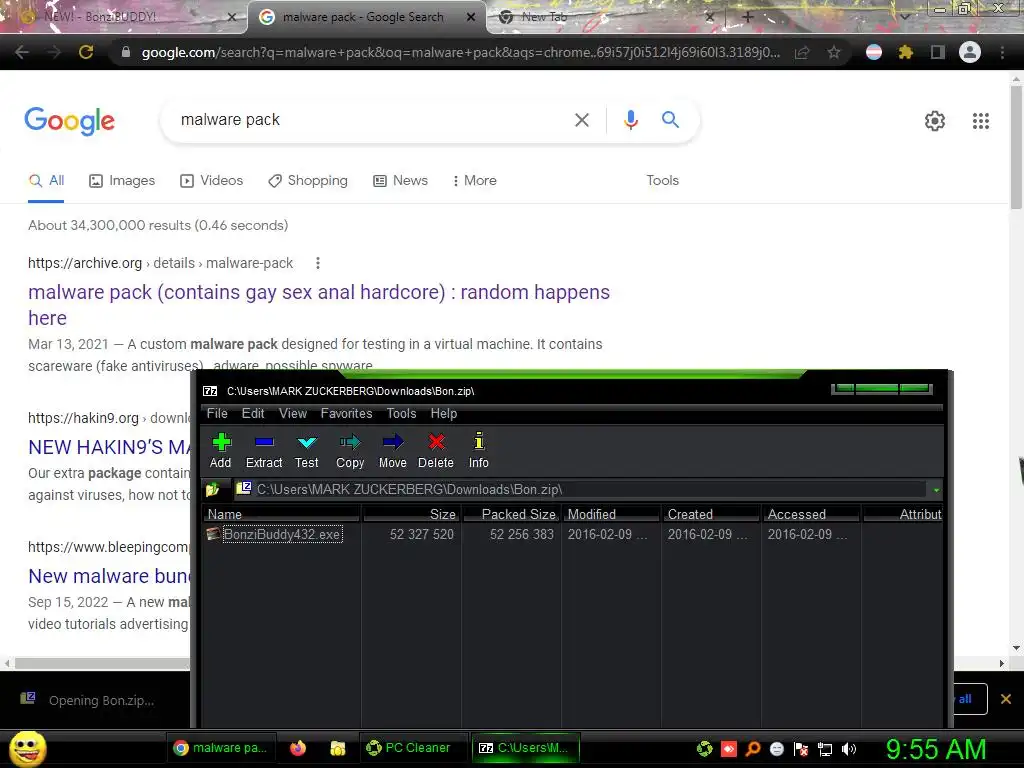
Task: Expand the 7-Zip address bar dropdown
Action: coord(936,489)
